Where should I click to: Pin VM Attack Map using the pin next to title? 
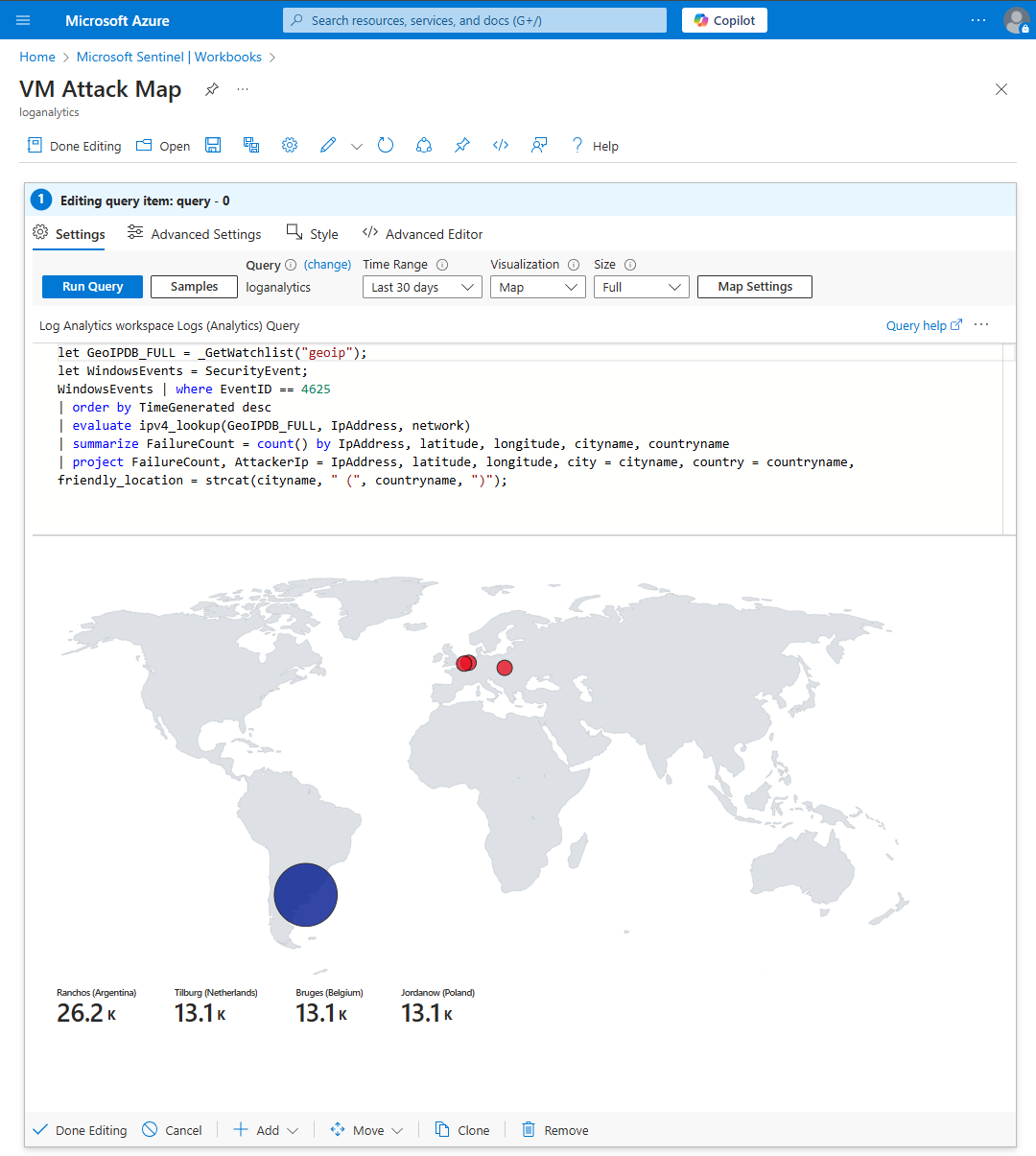(x=211, y=89)
